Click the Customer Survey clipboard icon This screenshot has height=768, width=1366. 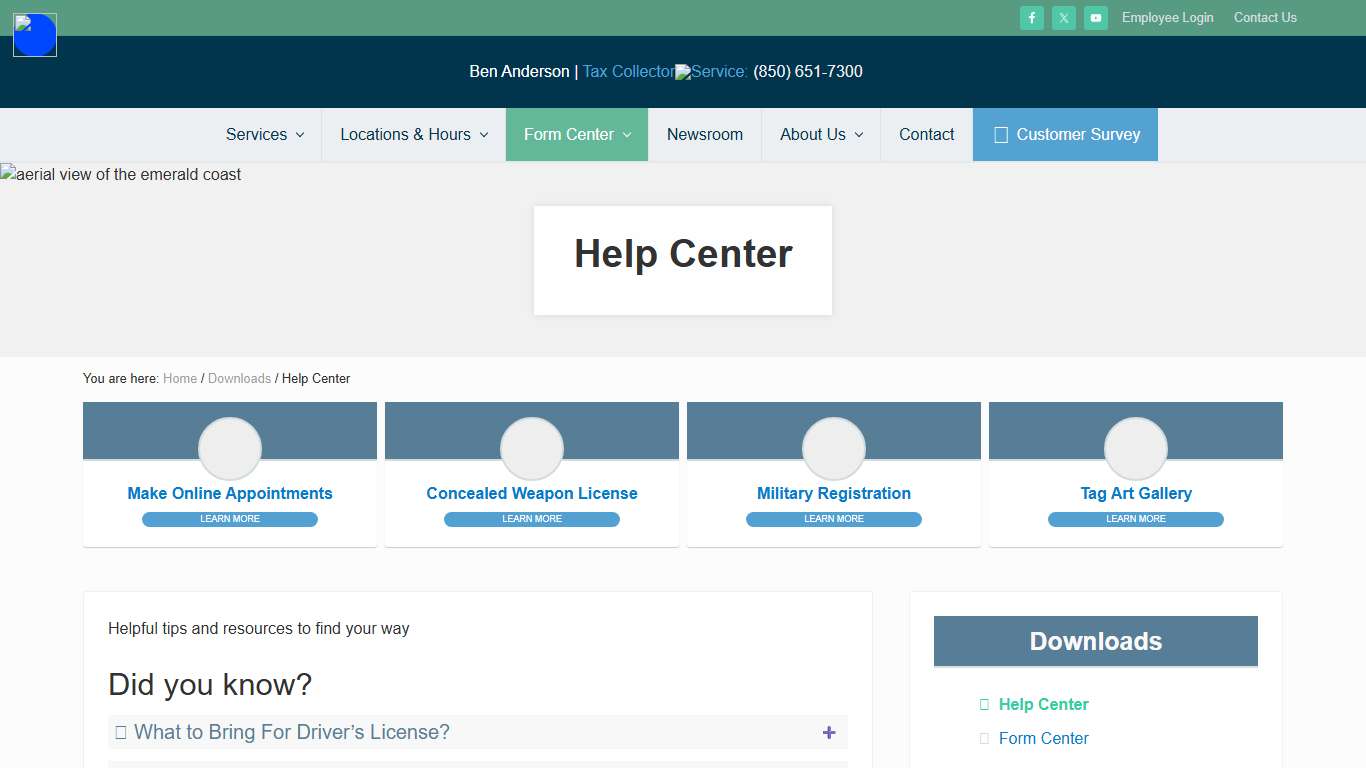click(x=1000, y=134)
